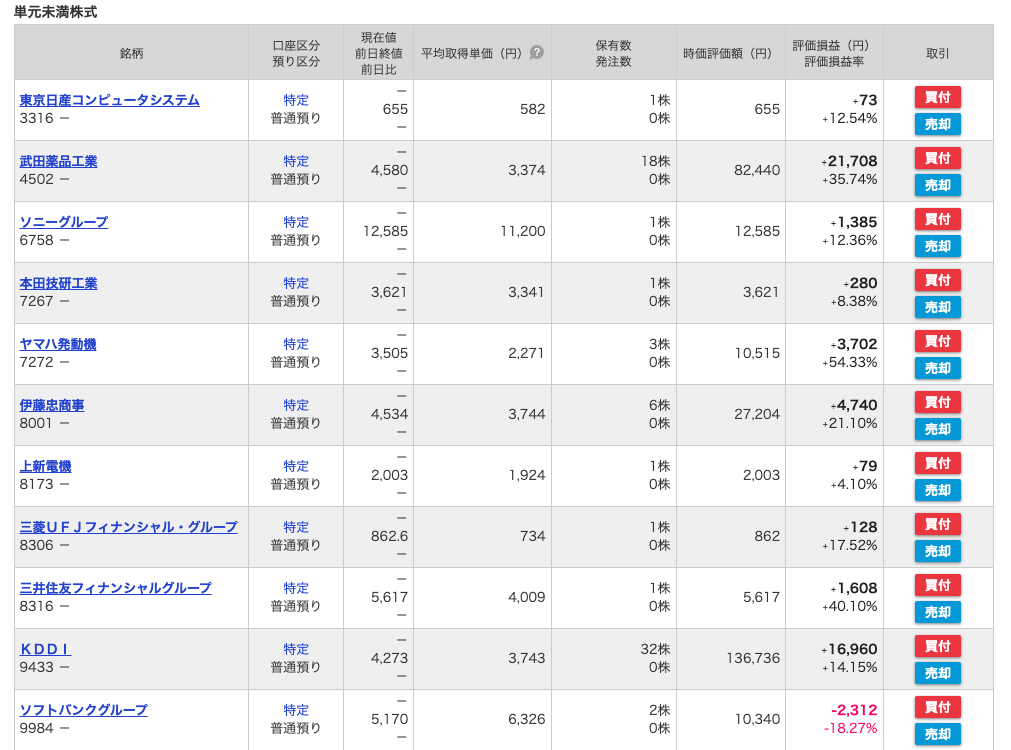
Task: Select the 18株 holdings cell
Action: coord(655,161)
